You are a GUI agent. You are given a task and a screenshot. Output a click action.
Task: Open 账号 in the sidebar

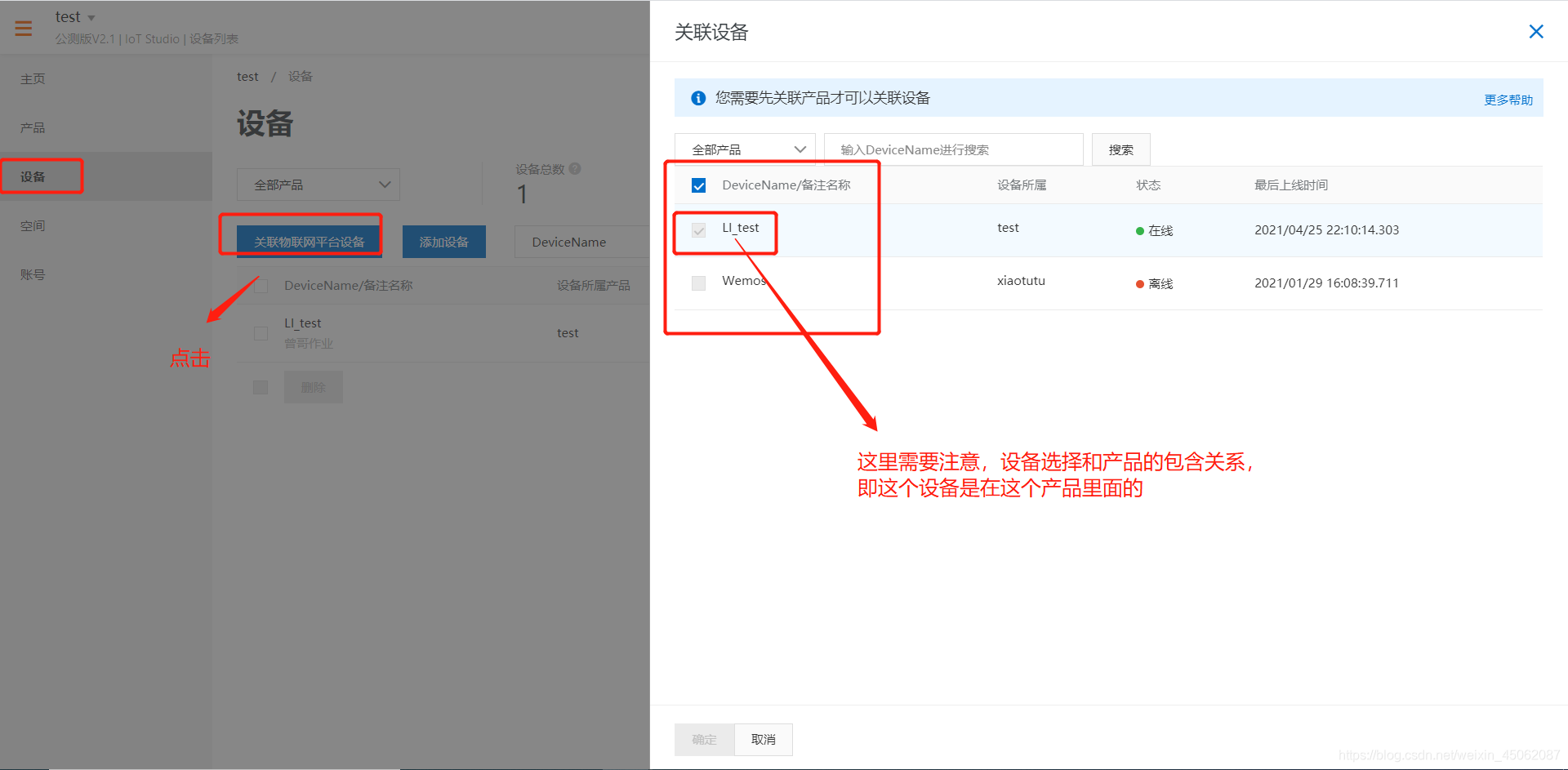pos(33,274)
